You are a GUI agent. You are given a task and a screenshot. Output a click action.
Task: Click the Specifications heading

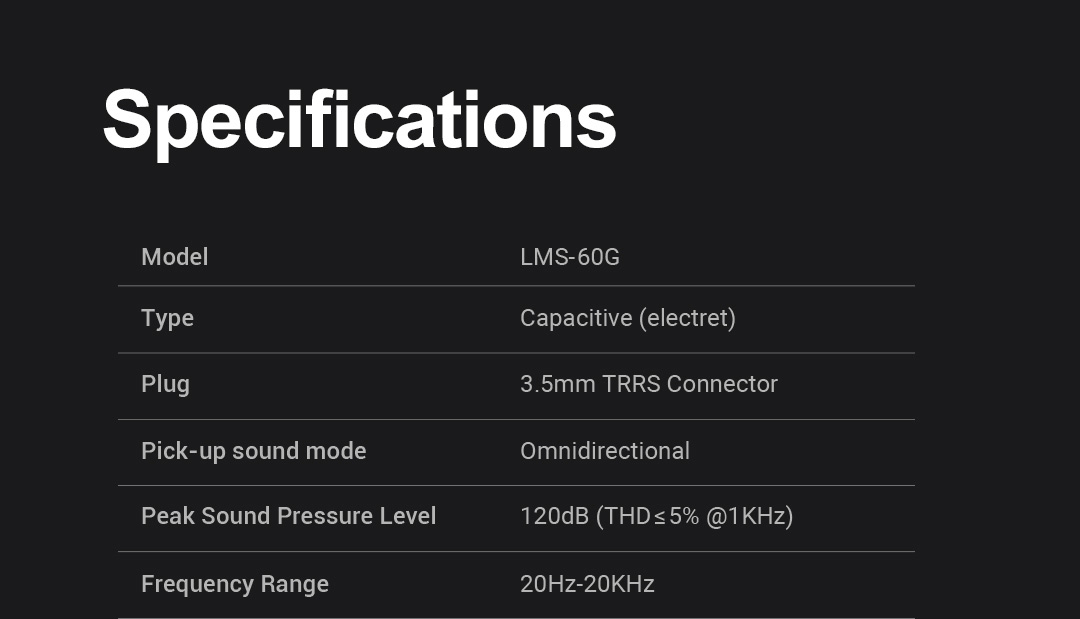point(359,119)
